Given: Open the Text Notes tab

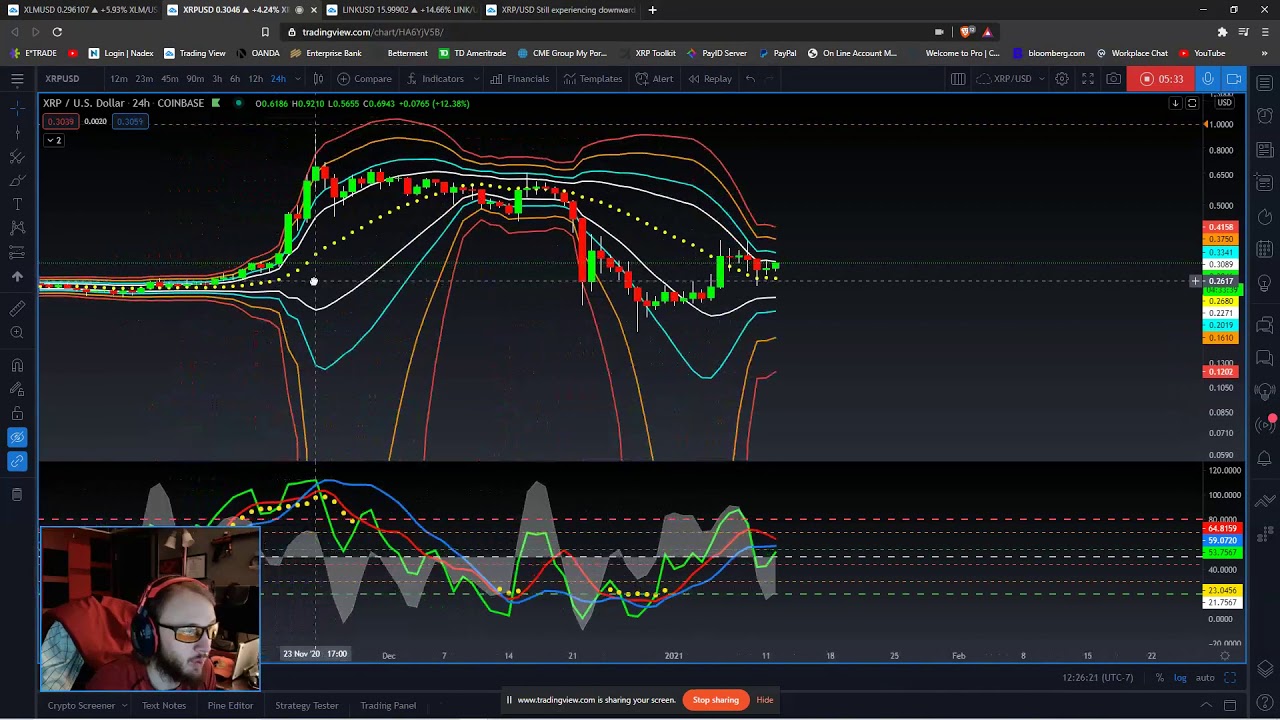Looking at the screenshot, I should 164,705.
